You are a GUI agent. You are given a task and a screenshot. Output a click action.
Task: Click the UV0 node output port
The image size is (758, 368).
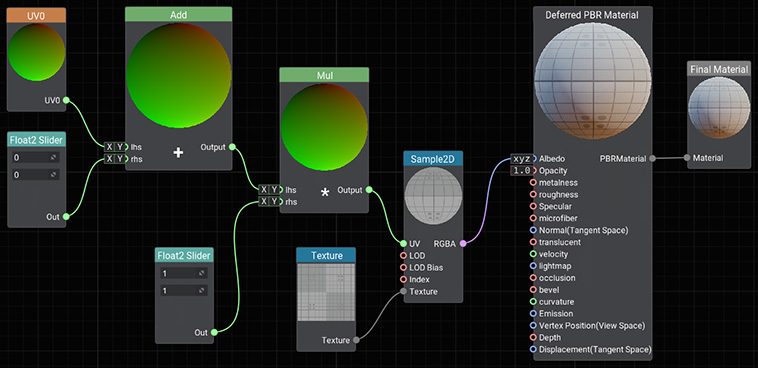pos(66,100)
